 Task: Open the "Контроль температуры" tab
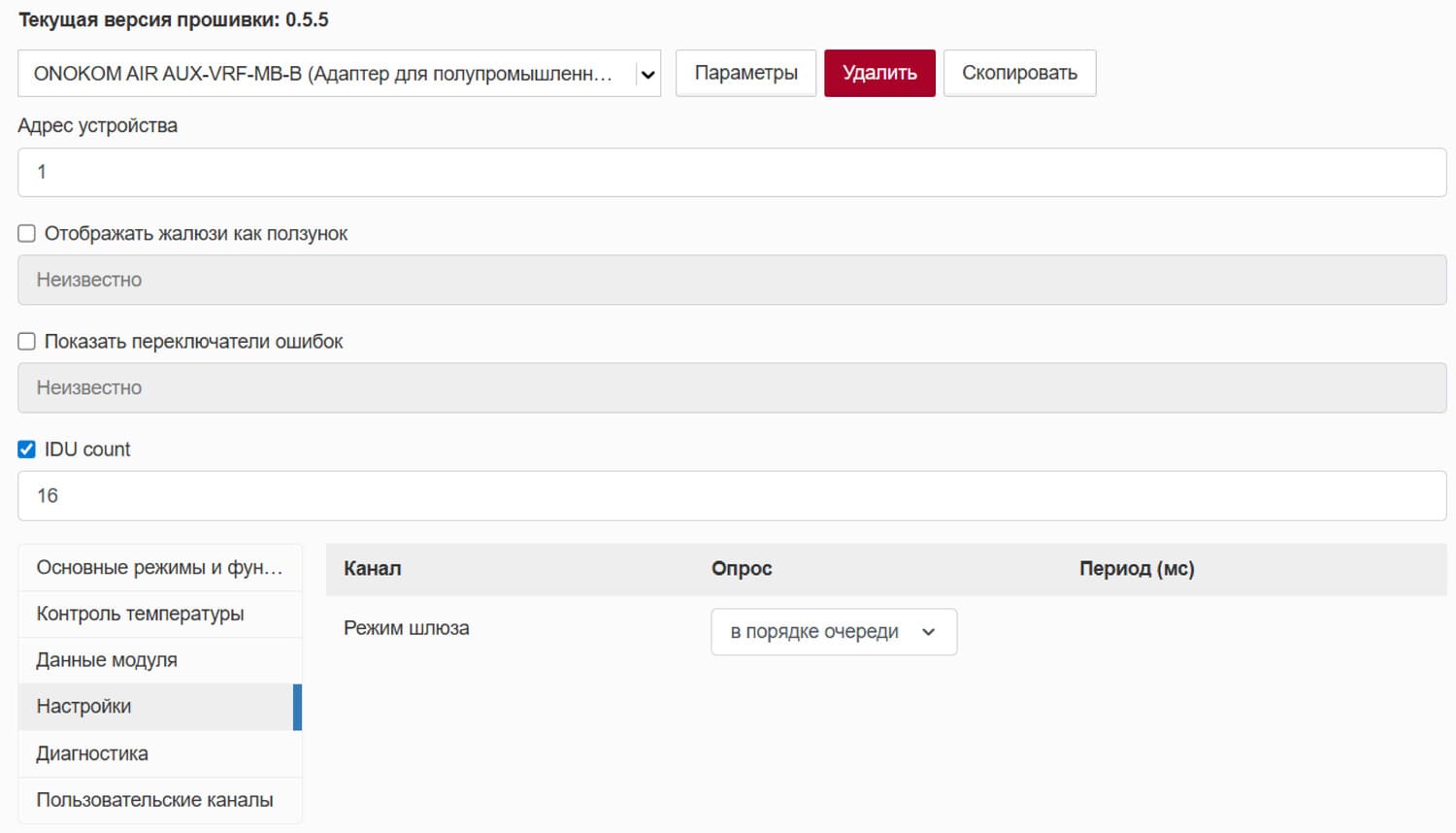(x=160, y=614)
